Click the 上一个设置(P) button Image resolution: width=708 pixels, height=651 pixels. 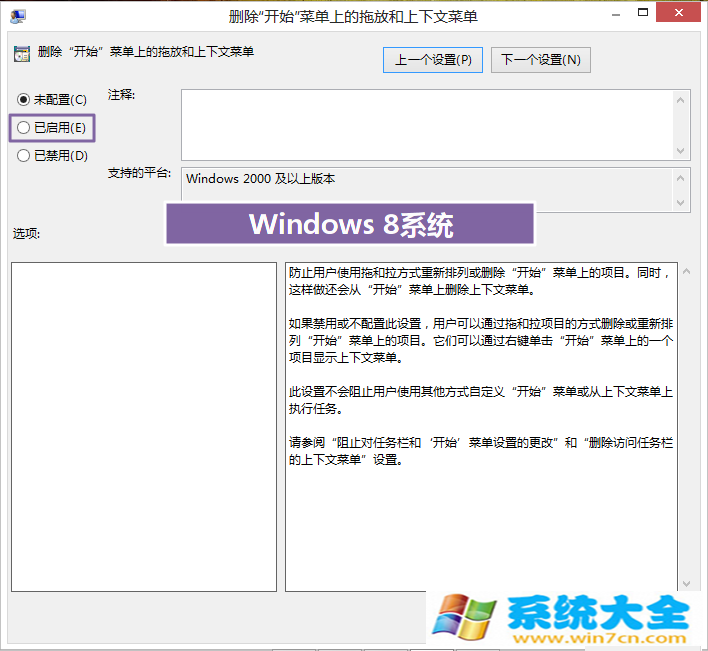pyautogui.click(x=433, y=60)
